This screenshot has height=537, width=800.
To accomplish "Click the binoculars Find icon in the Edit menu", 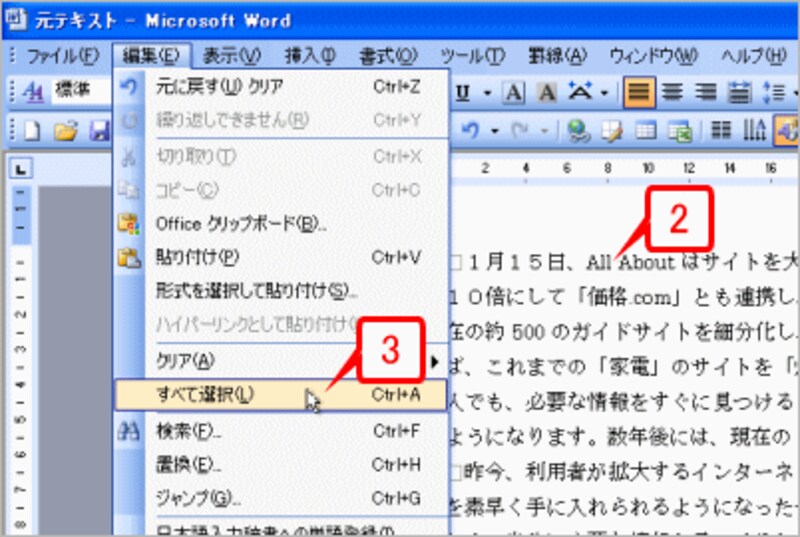I will pyautogui.click(x=129, y=431).
